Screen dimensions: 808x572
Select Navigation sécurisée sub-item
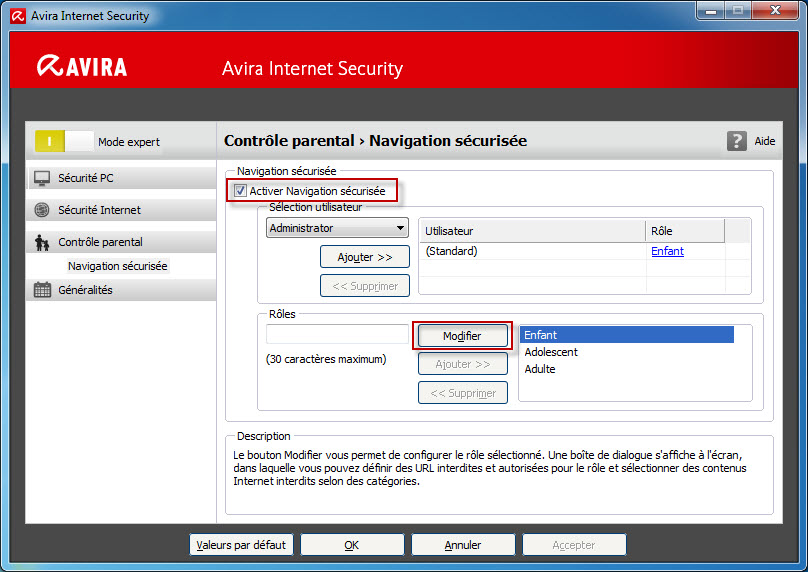(117, 266)
